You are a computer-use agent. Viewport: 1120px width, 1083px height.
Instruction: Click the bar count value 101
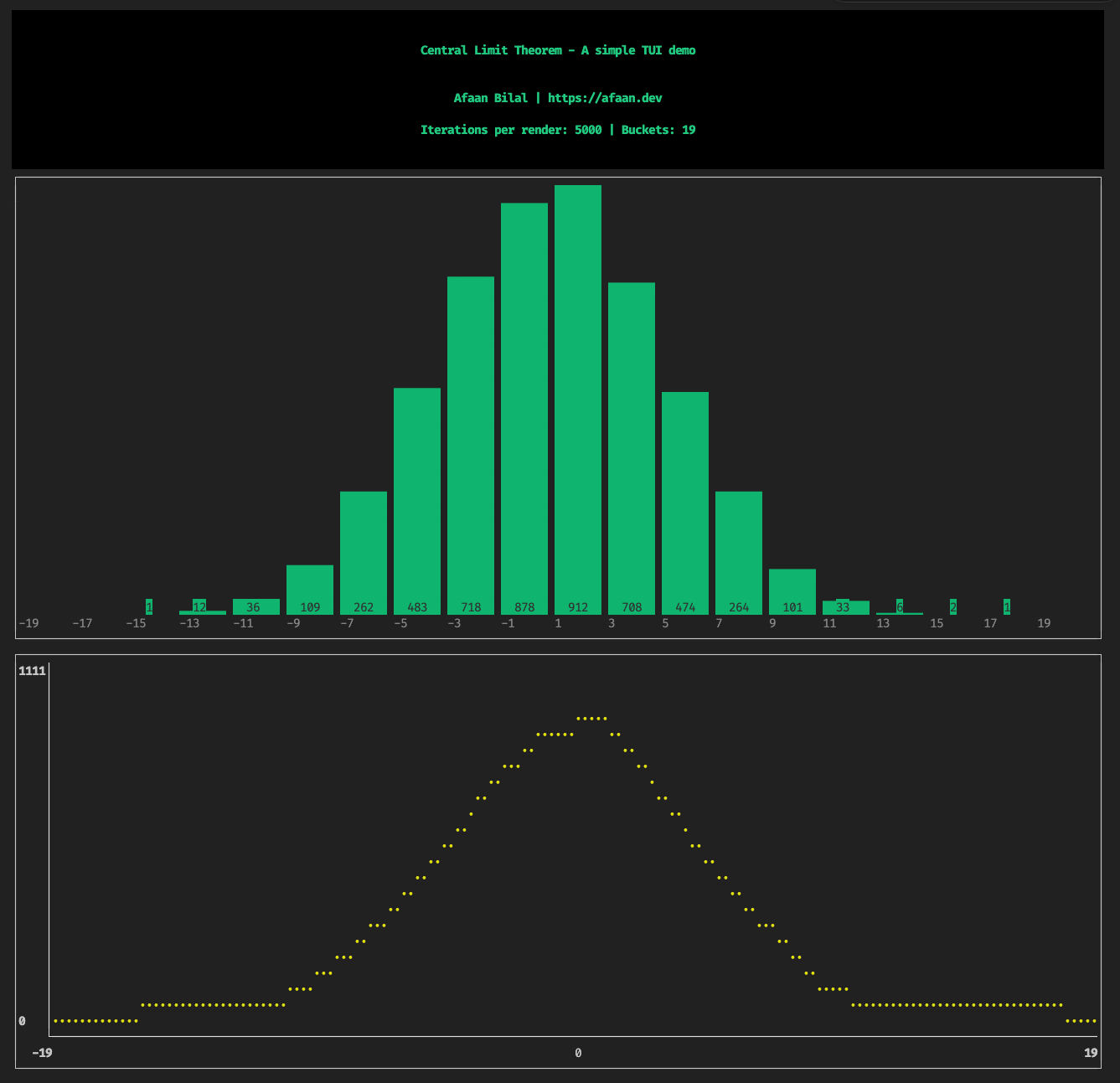tap(792, 607)
